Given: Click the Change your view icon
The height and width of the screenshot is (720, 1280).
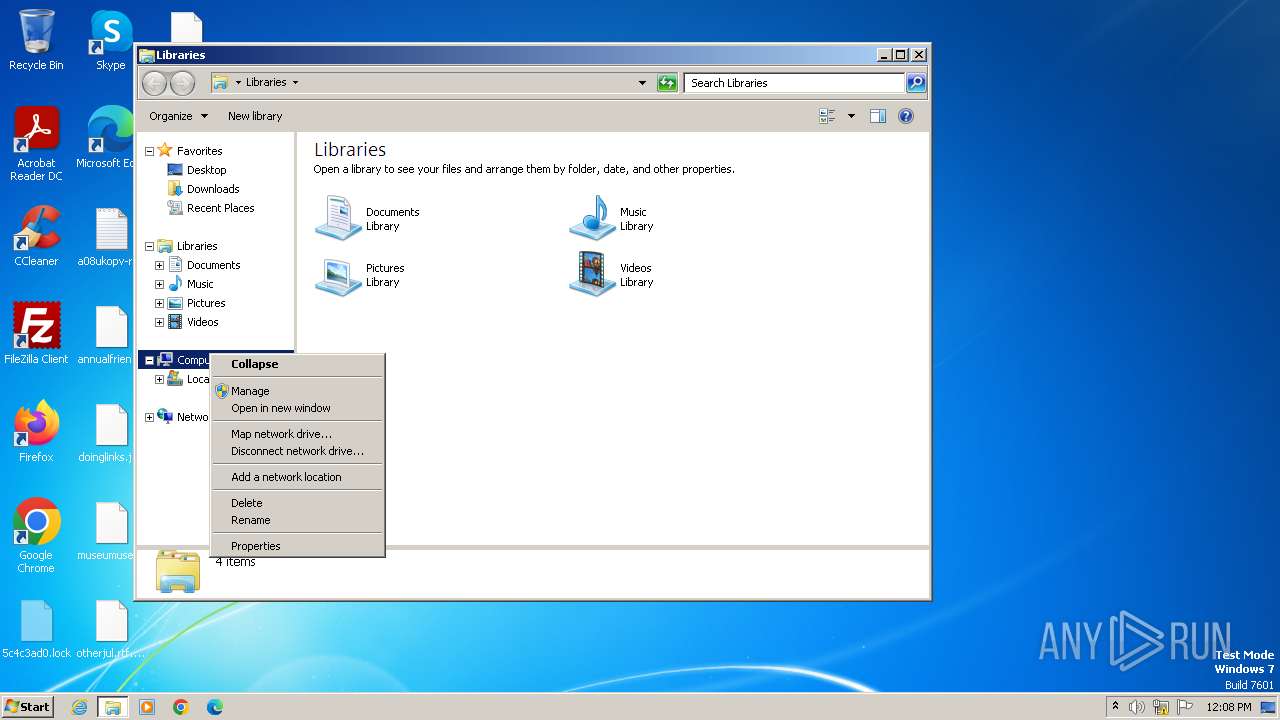Looking at the screenshot, I should pyautogui.click(x=827, y=116).
